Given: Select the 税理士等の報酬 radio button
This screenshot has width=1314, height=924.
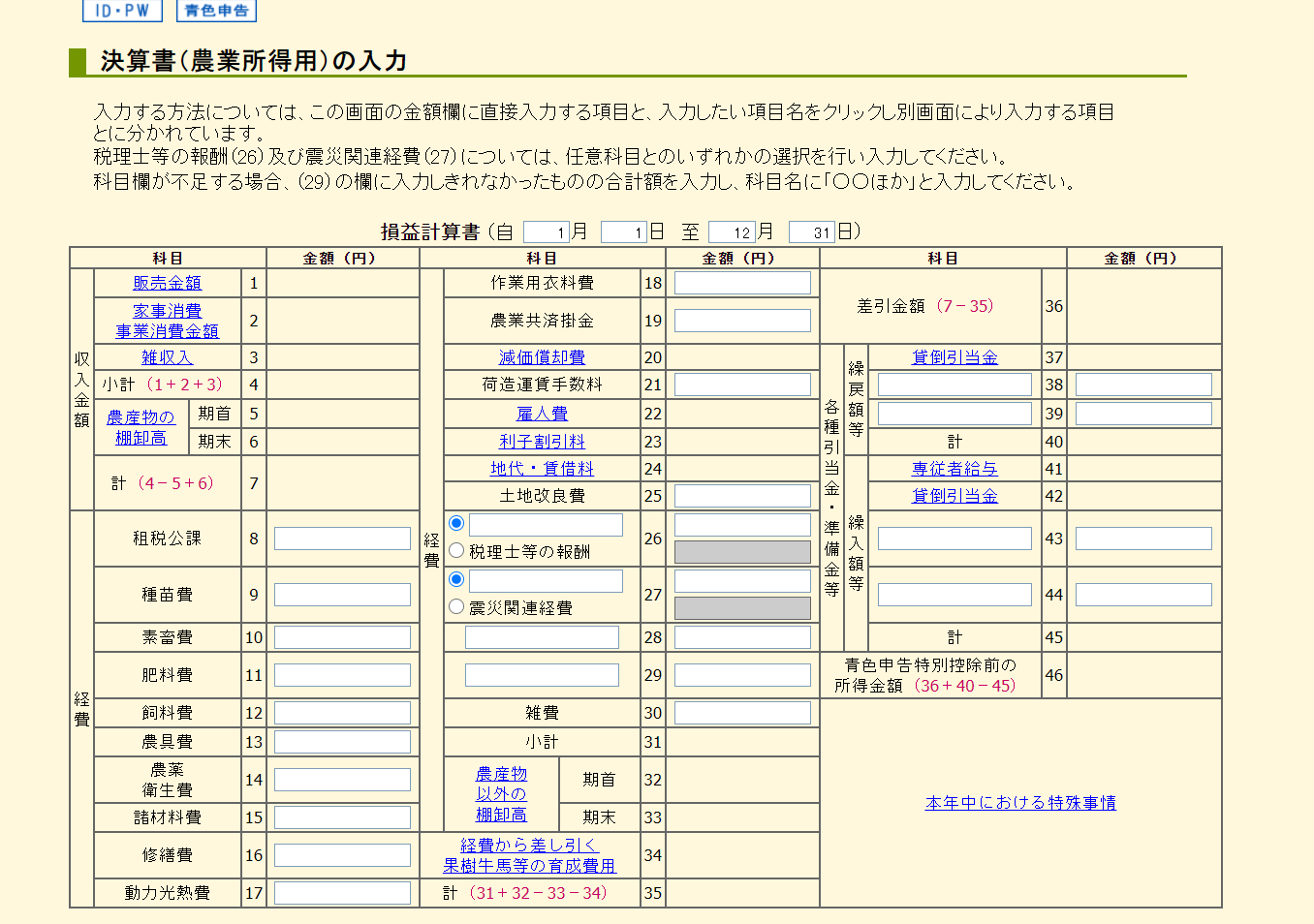Looking at the screenshot, I should [x=455, y=550].
